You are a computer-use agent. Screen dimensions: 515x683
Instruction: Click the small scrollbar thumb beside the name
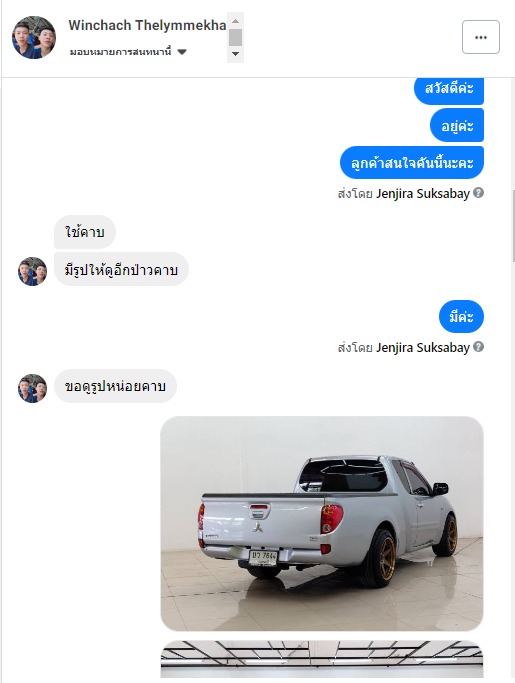point(235,37)
